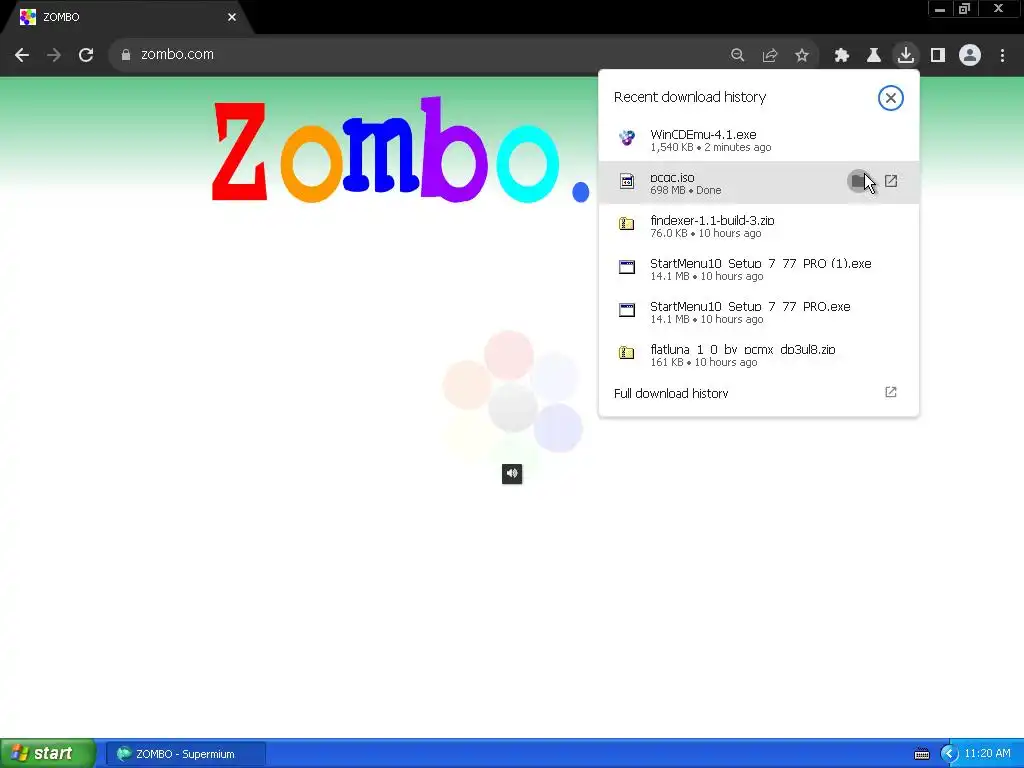The width and height of the screenshot is (1024, 768).
Task: Open the Extensions puzzle icon
Action: pyautogui.click(x=842, y=55)
